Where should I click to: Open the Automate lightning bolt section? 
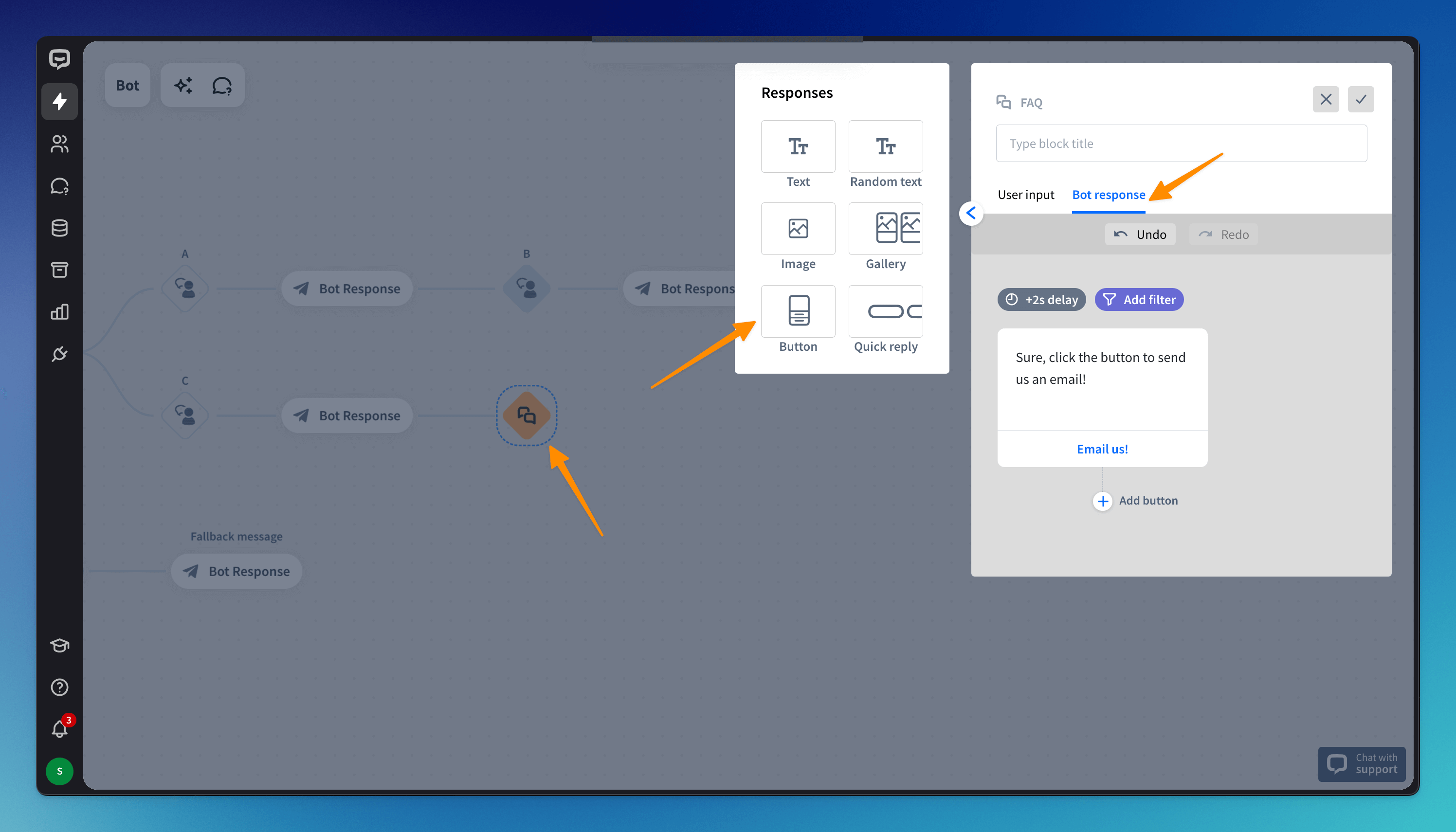(x=59, y=102)
